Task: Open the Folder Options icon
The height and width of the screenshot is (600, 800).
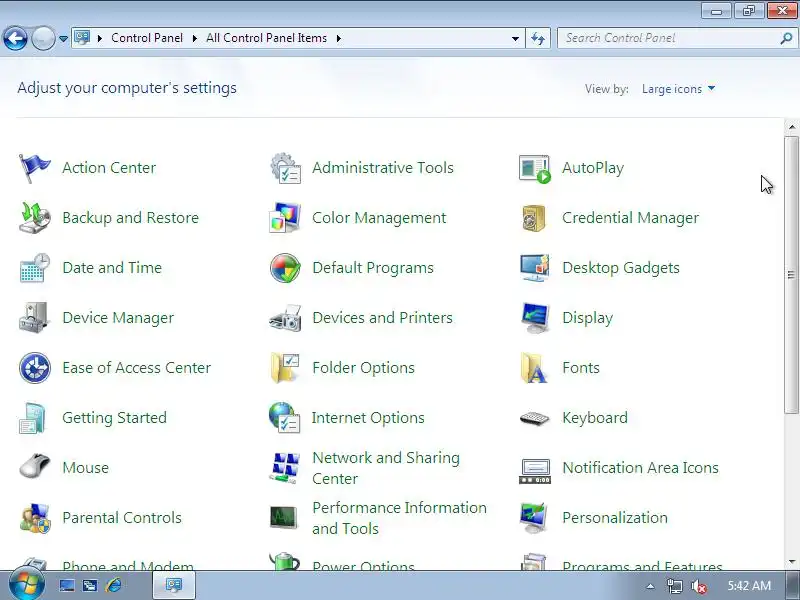Action: (285, 368)
